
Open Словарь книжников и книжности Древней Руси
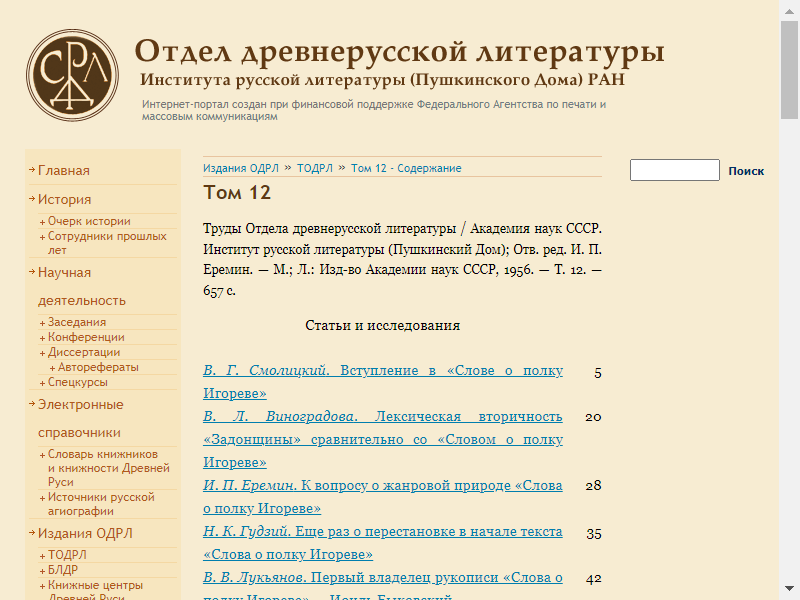pos(109,468)
